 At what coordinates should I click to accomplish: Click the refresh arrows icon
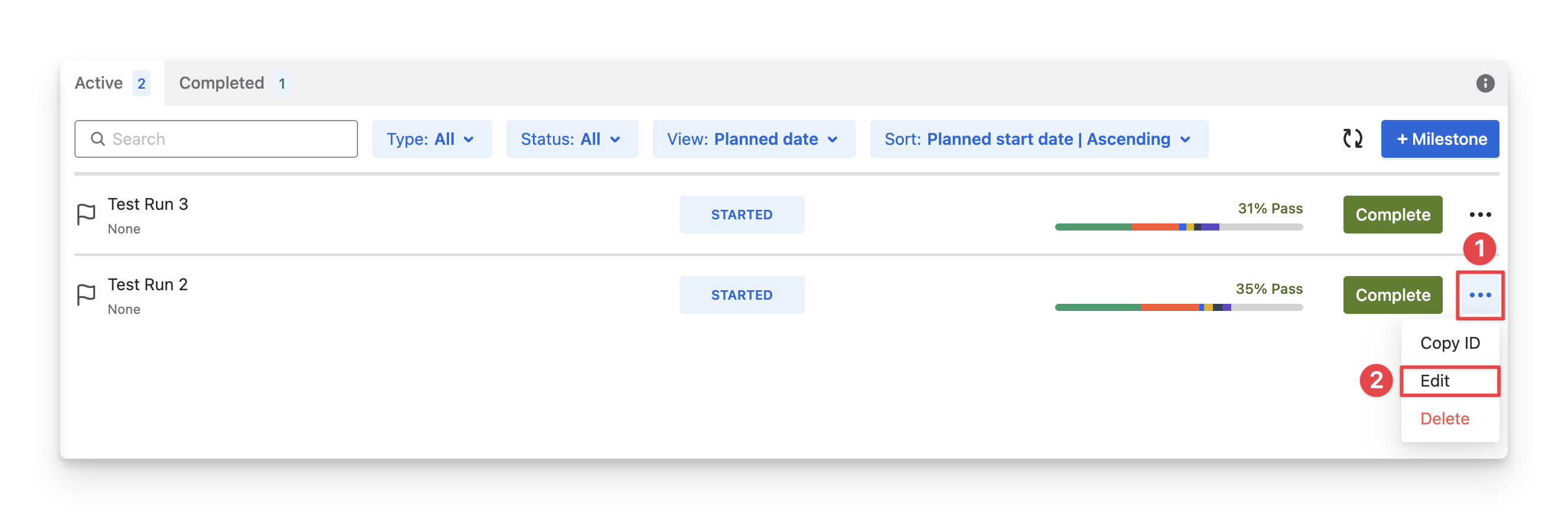click(x=1352, y=139)
